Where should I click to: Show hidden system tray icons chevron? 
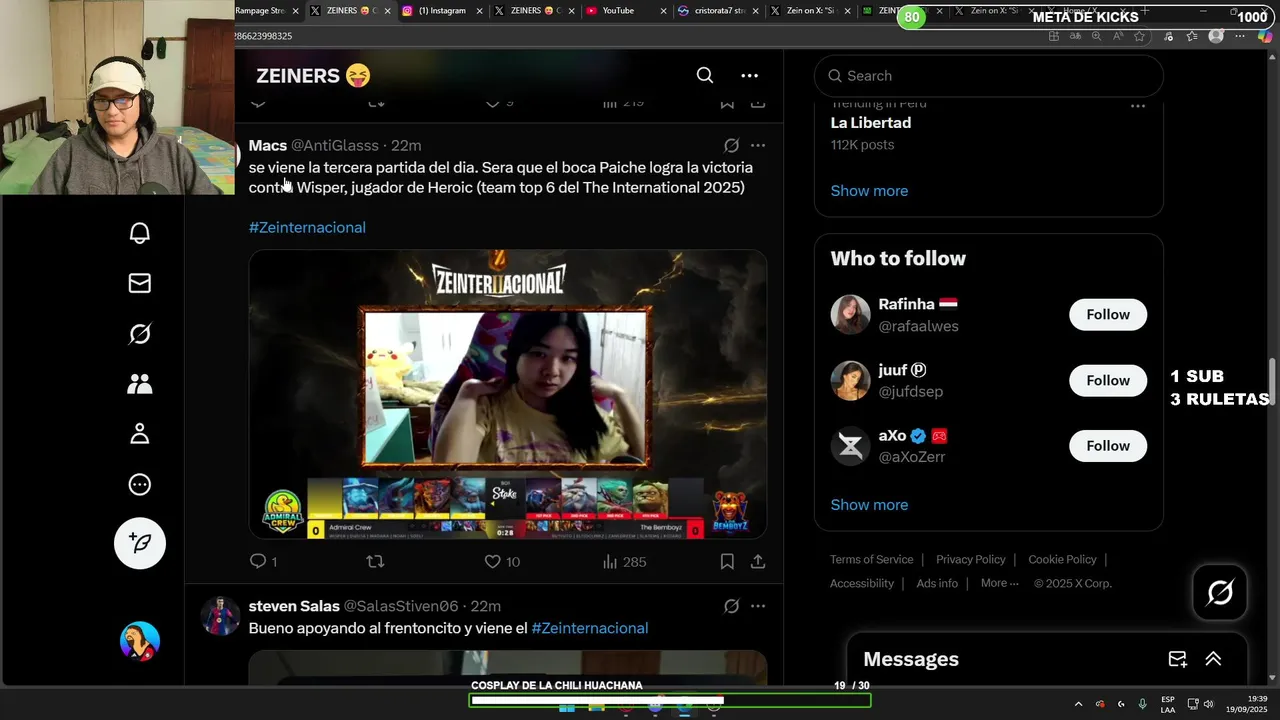pyautogui.click(x=1078, y=704)
